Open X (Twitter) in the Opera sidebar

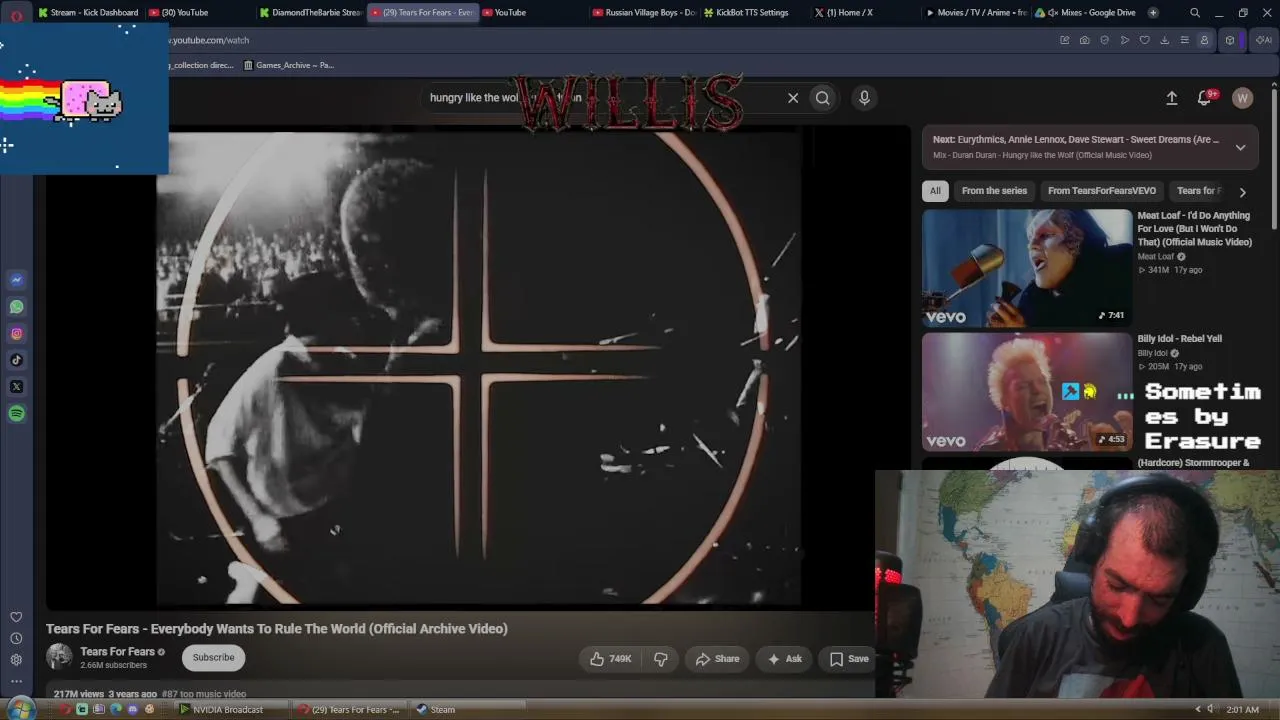(16, 387)
